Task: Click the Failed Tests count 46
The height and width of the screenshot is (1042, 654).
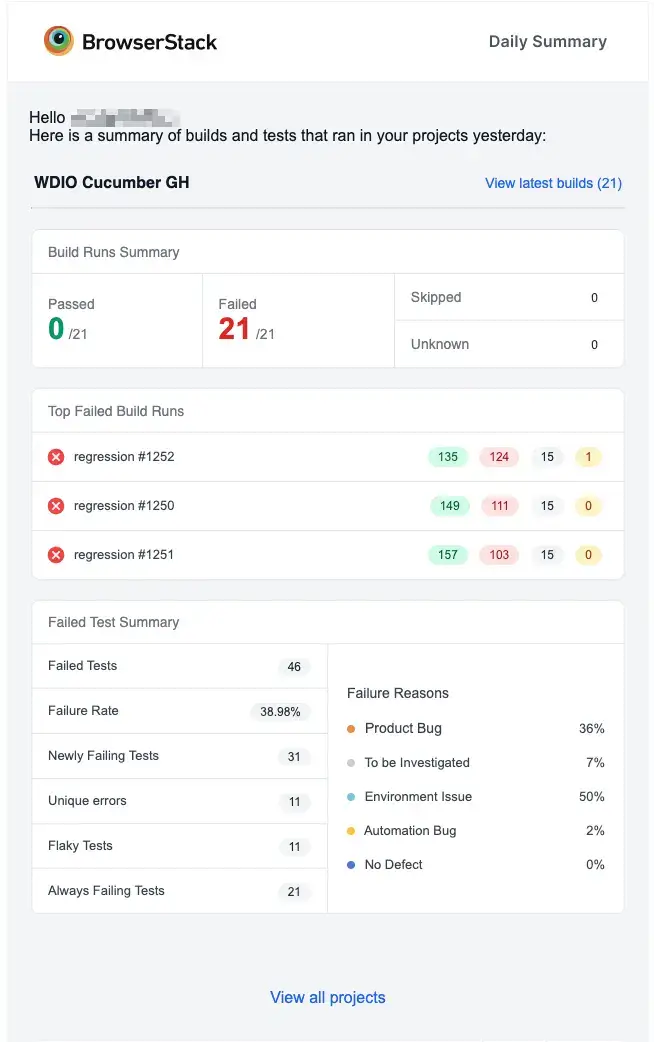Action: click(294, 667)
